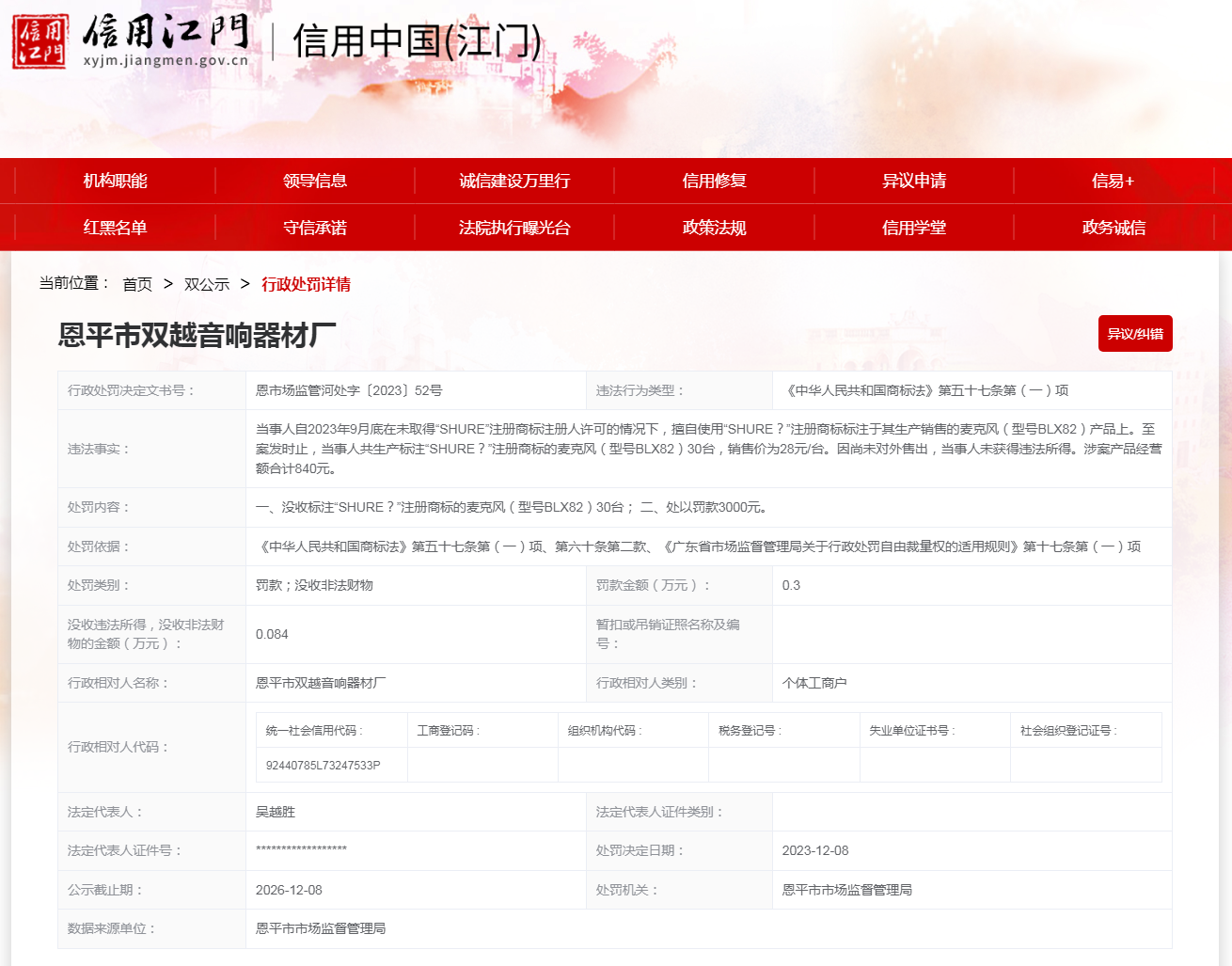Go to 法院执行曝光台
1232x966 pixels.
(x=514, y=228)
